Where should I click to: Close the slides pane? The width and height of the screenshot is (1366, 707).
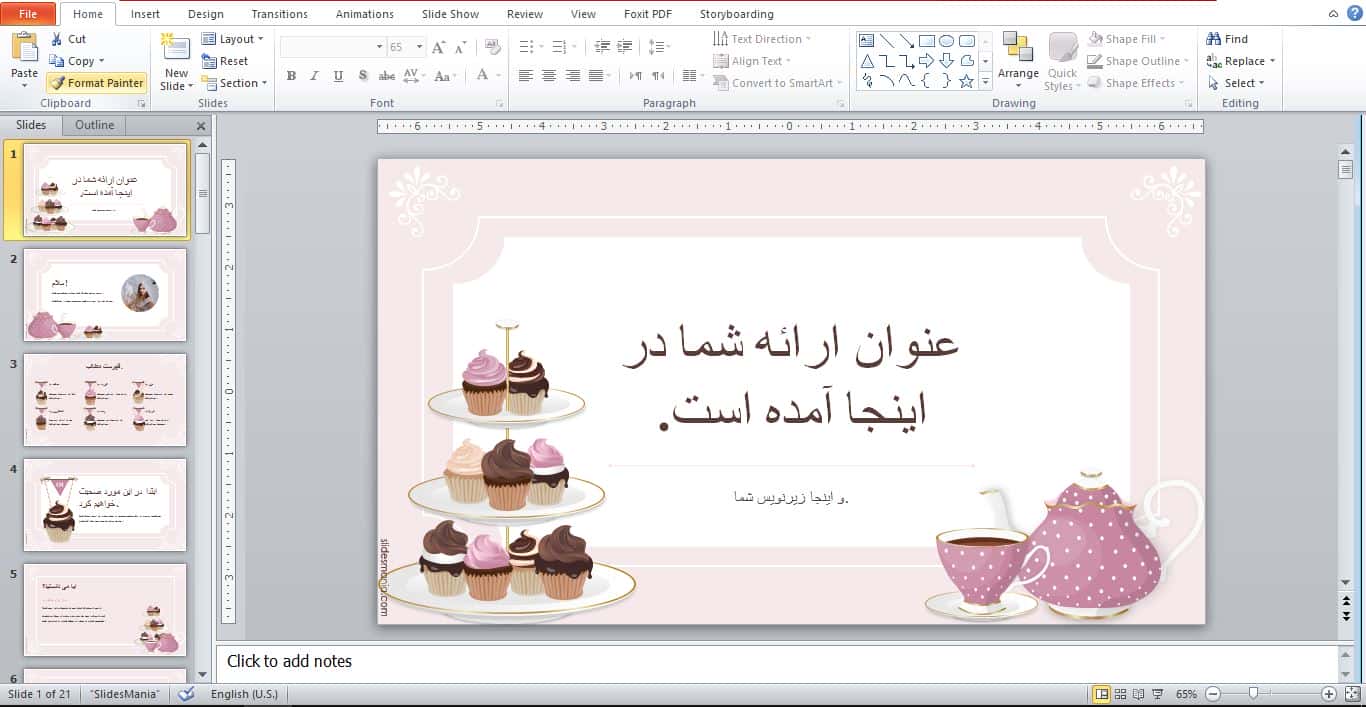(x=201, y=126)
